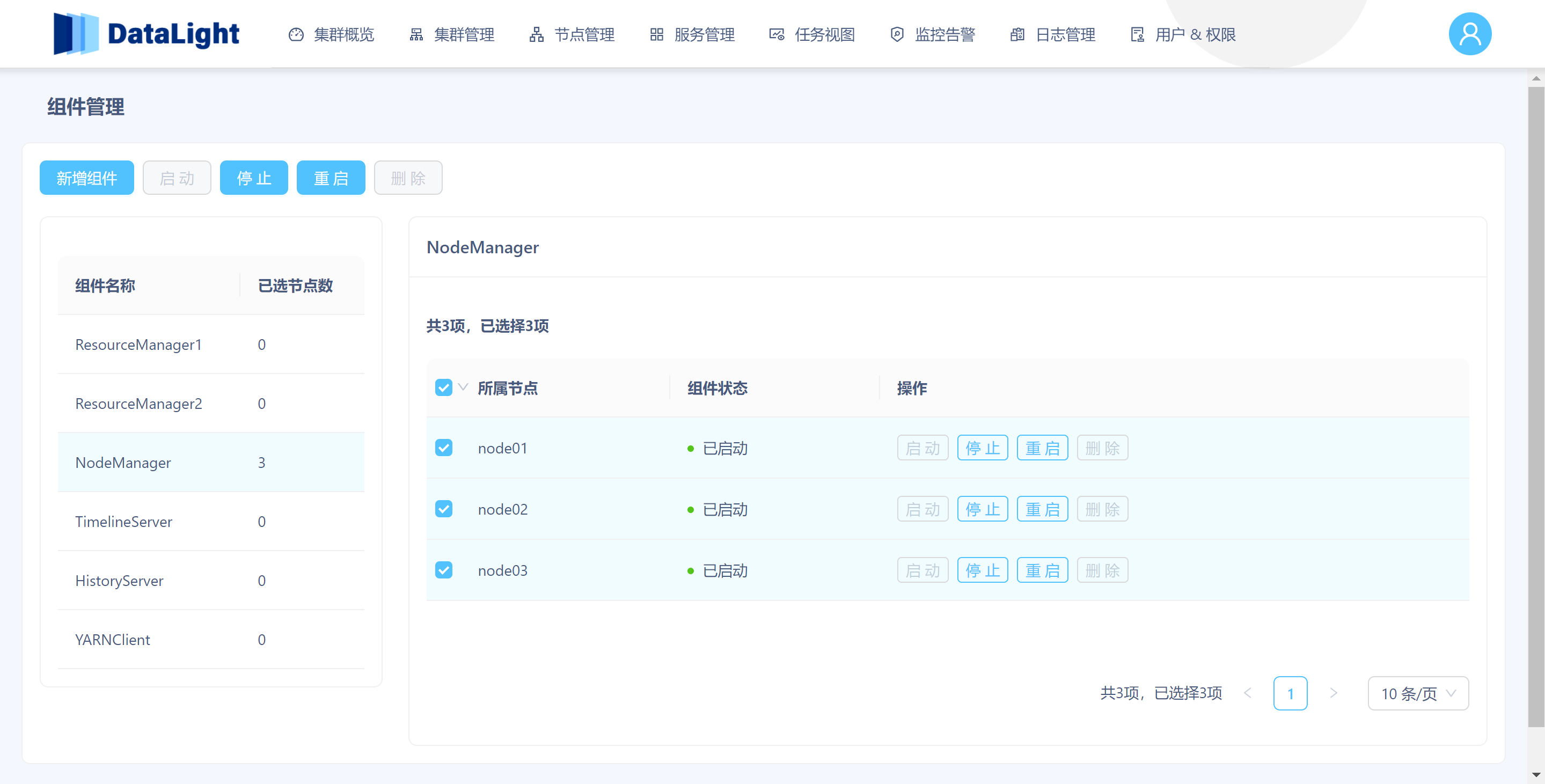Click the grid icon beside 服务管理
1545x784 pixels.
(x=657, y=35)
